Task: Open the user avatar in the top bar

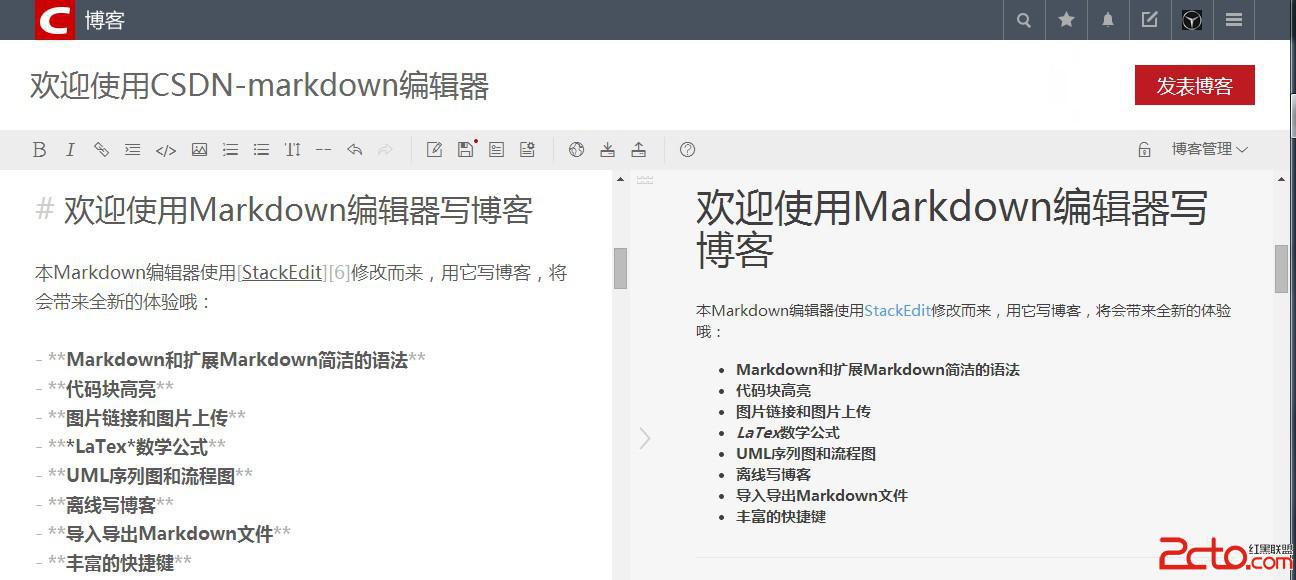Action: pos(1192,20)
